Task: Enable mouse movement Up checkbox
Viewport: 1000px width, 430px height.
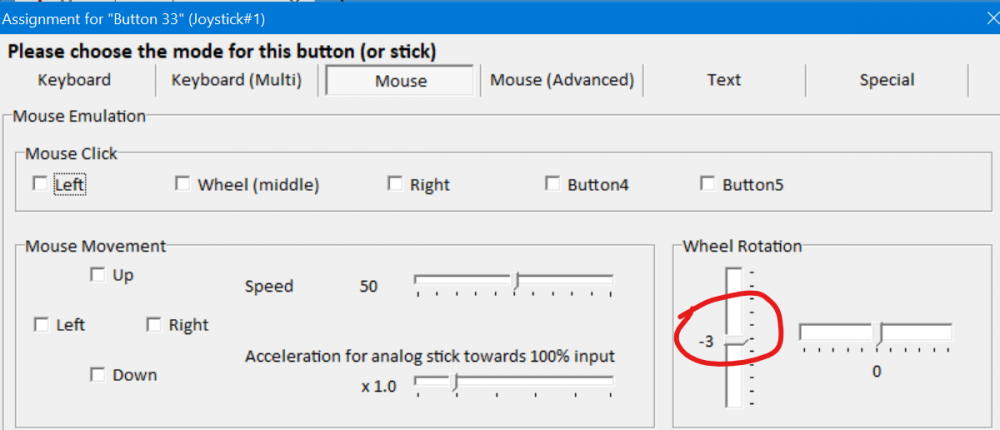Action: [x=98, y=275]
